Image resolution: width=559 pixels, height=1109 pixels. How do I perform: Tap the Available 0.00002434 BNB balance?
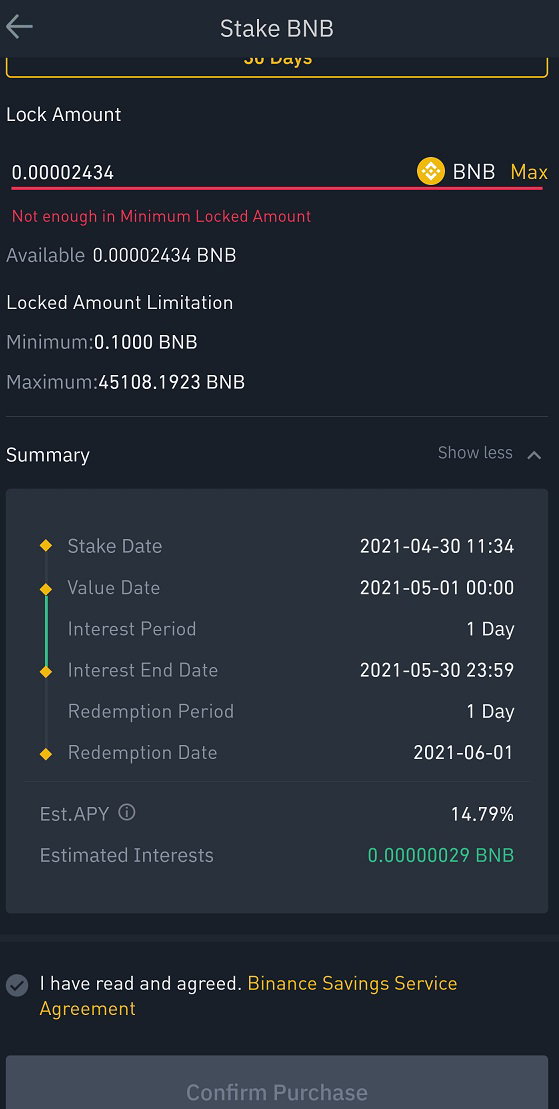[121, 255]
